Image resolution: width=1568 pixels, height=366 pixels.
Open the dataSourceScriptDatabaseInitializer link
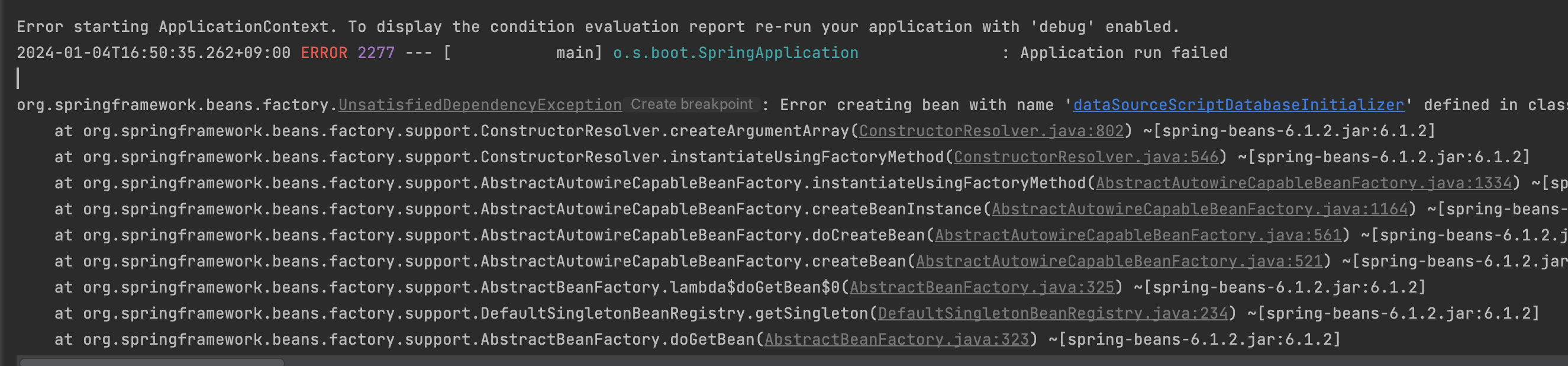pos(1238,105)
